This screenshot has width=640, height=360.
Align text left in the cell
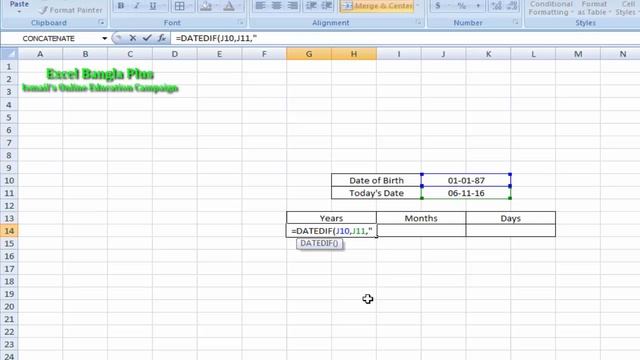[x=260, y=6]
